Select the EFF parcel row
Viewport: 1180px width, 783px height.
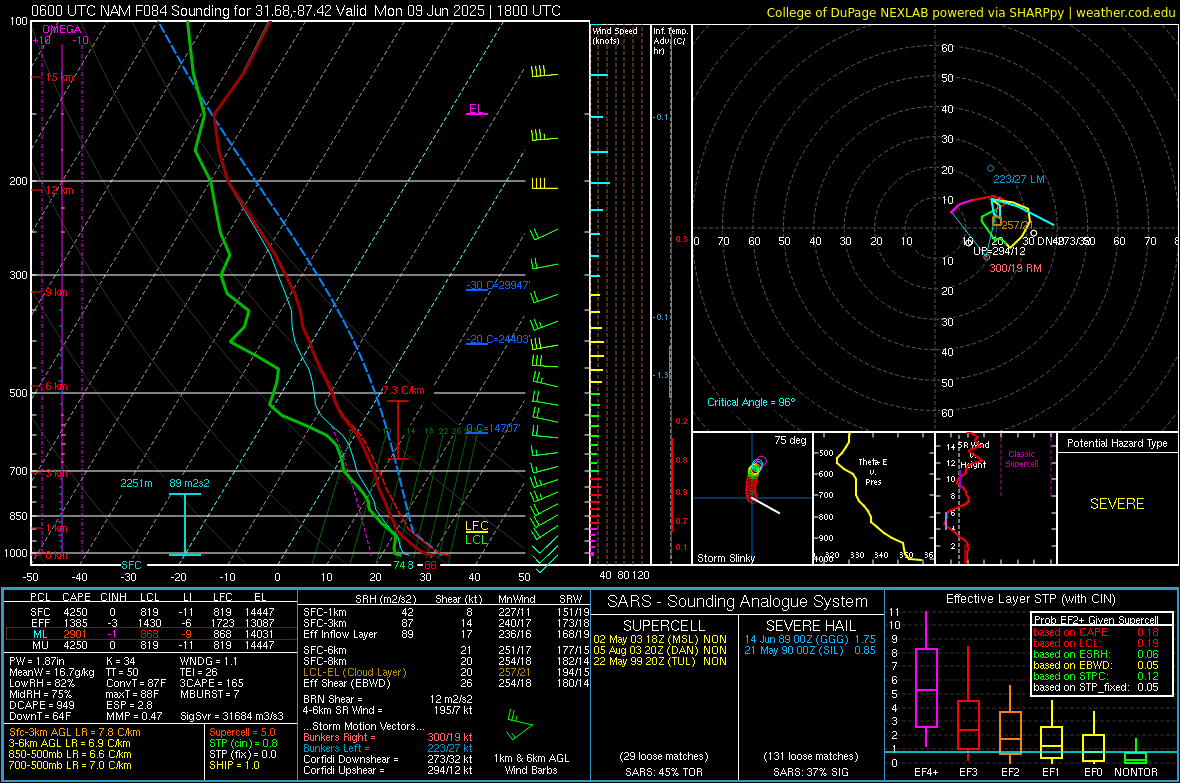tap(151, 623)
